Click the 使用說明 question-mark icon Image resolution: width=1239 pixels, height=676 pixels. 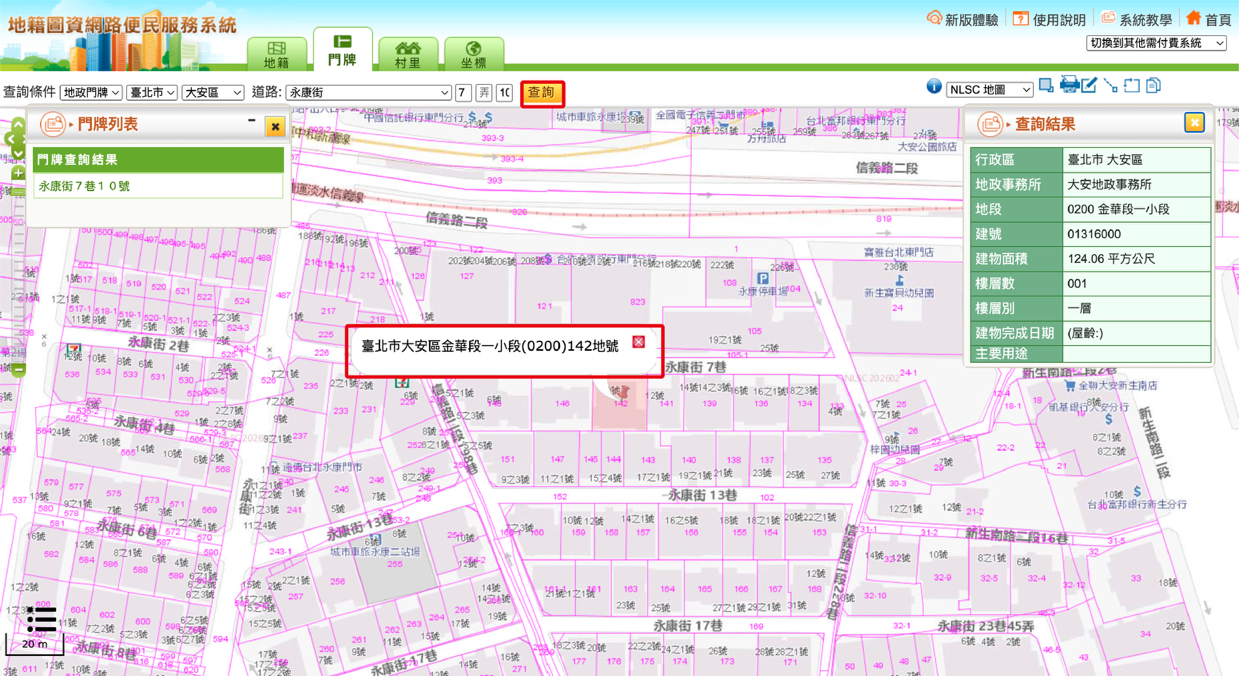(1020, 19)
